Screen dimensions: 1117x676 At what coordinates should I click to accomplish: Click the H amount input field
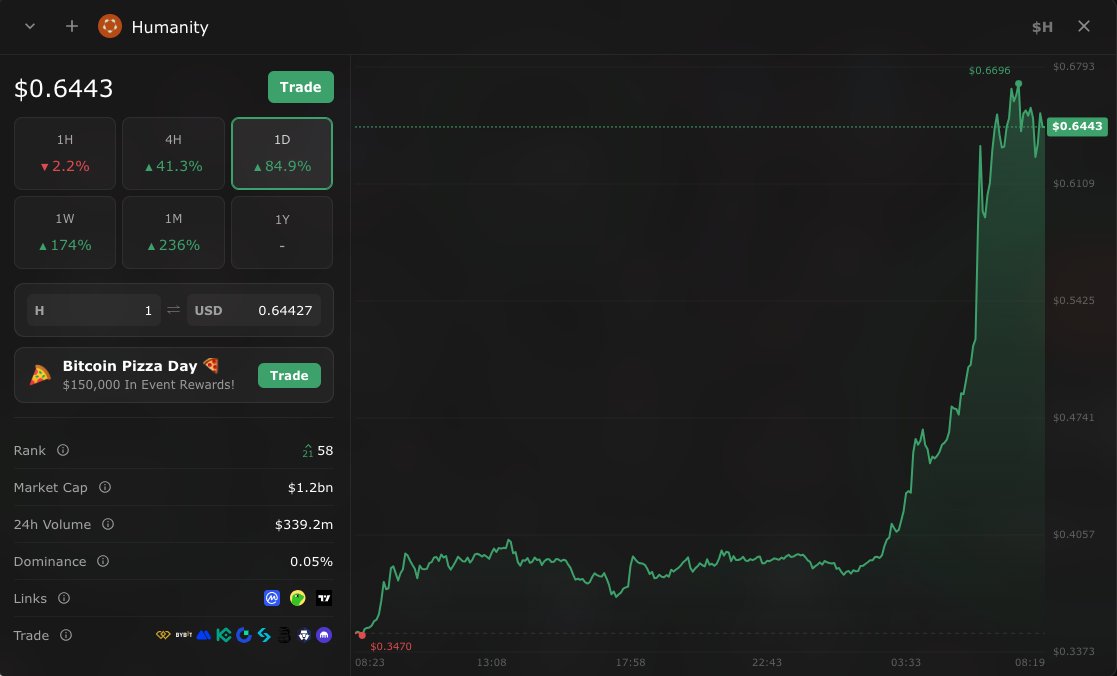click(94, 311)
